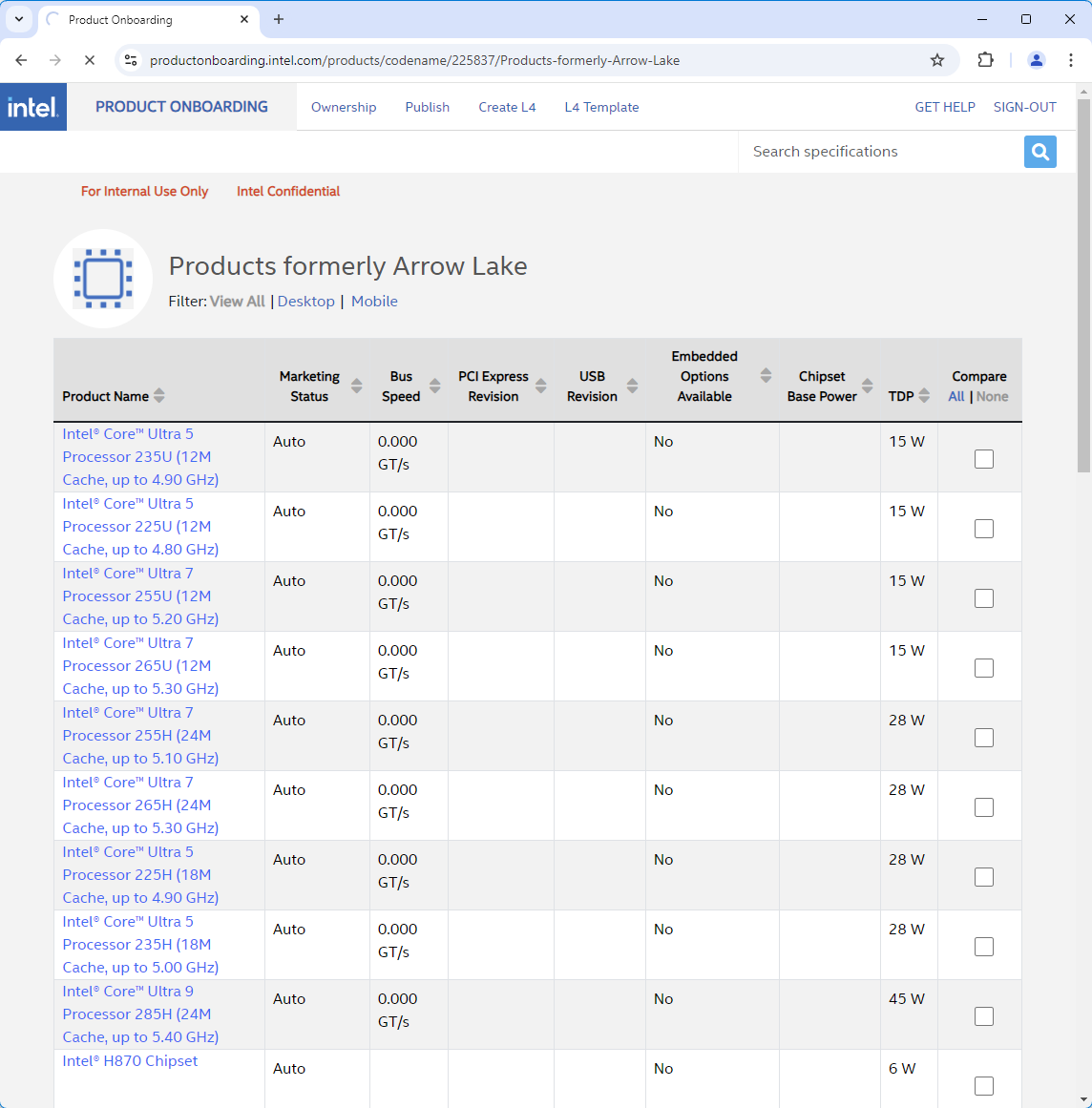Open the L4 Template menu
Screen dimensions: 1092x1108
601,107
